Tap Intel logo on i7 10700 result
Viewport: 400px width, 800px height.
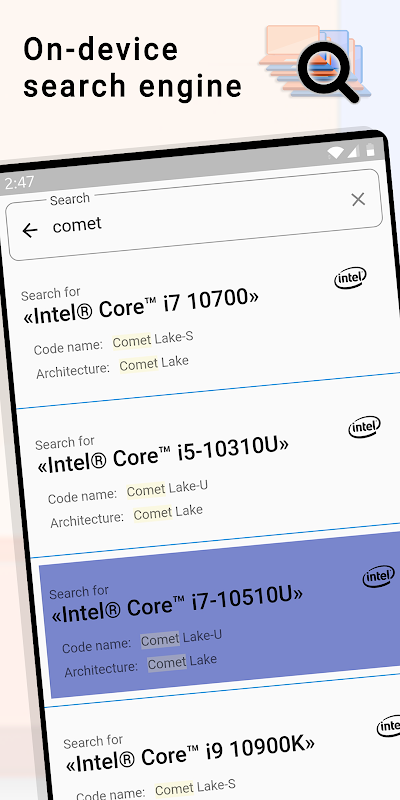[350, 278]
